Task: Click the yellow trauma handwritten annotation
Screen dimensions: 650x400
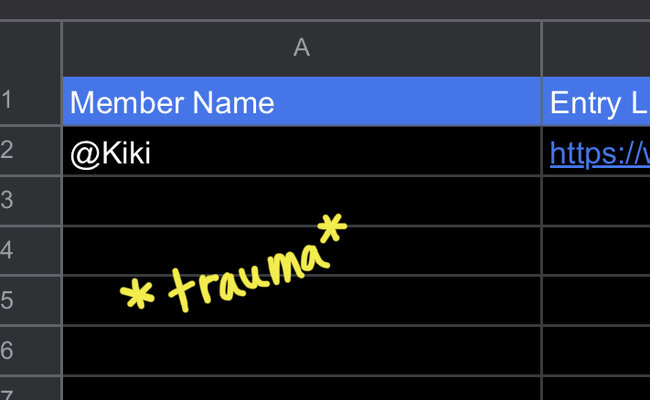Action: click(x=233, y=263)
